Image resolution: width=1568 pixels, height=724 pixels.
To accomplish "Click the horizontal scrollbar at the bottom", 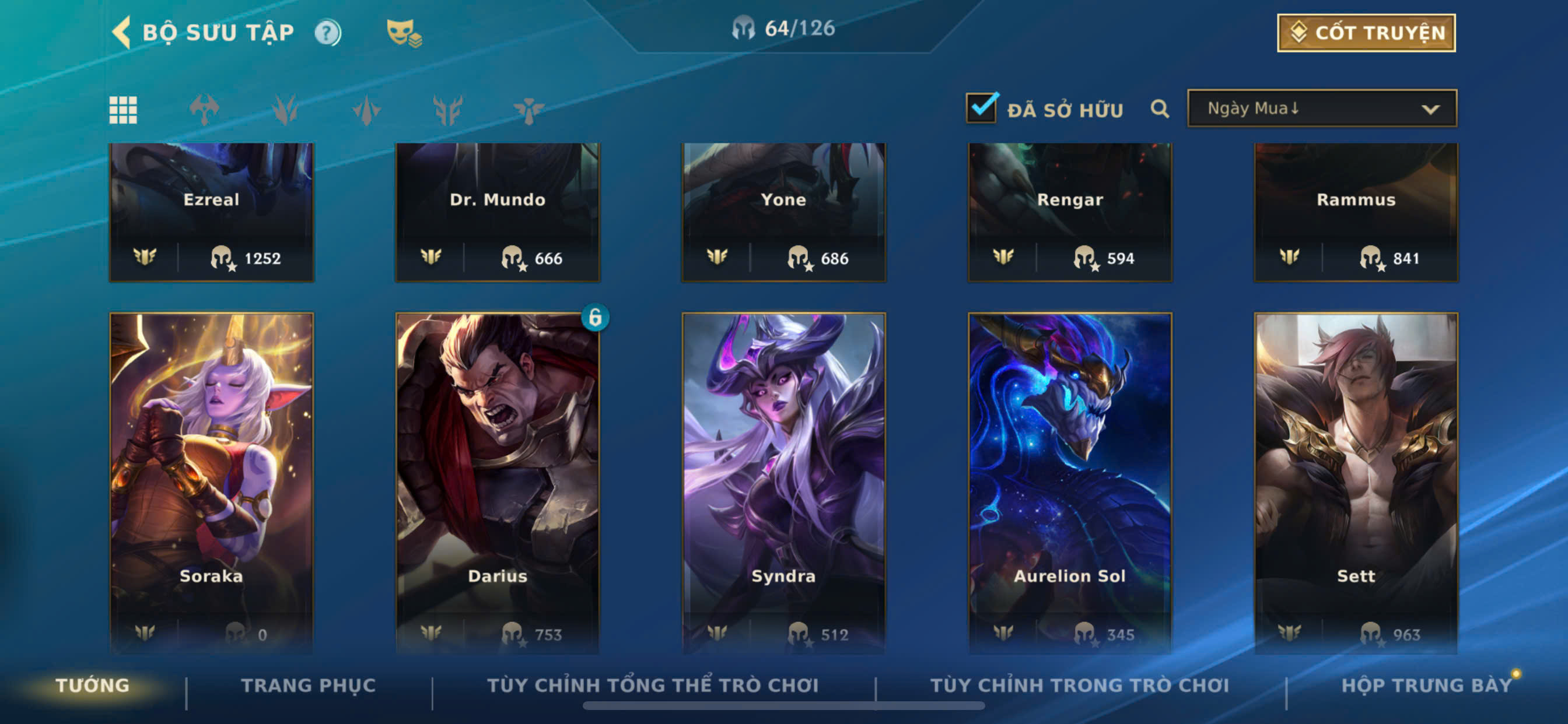I will click(x=783, y=706).
